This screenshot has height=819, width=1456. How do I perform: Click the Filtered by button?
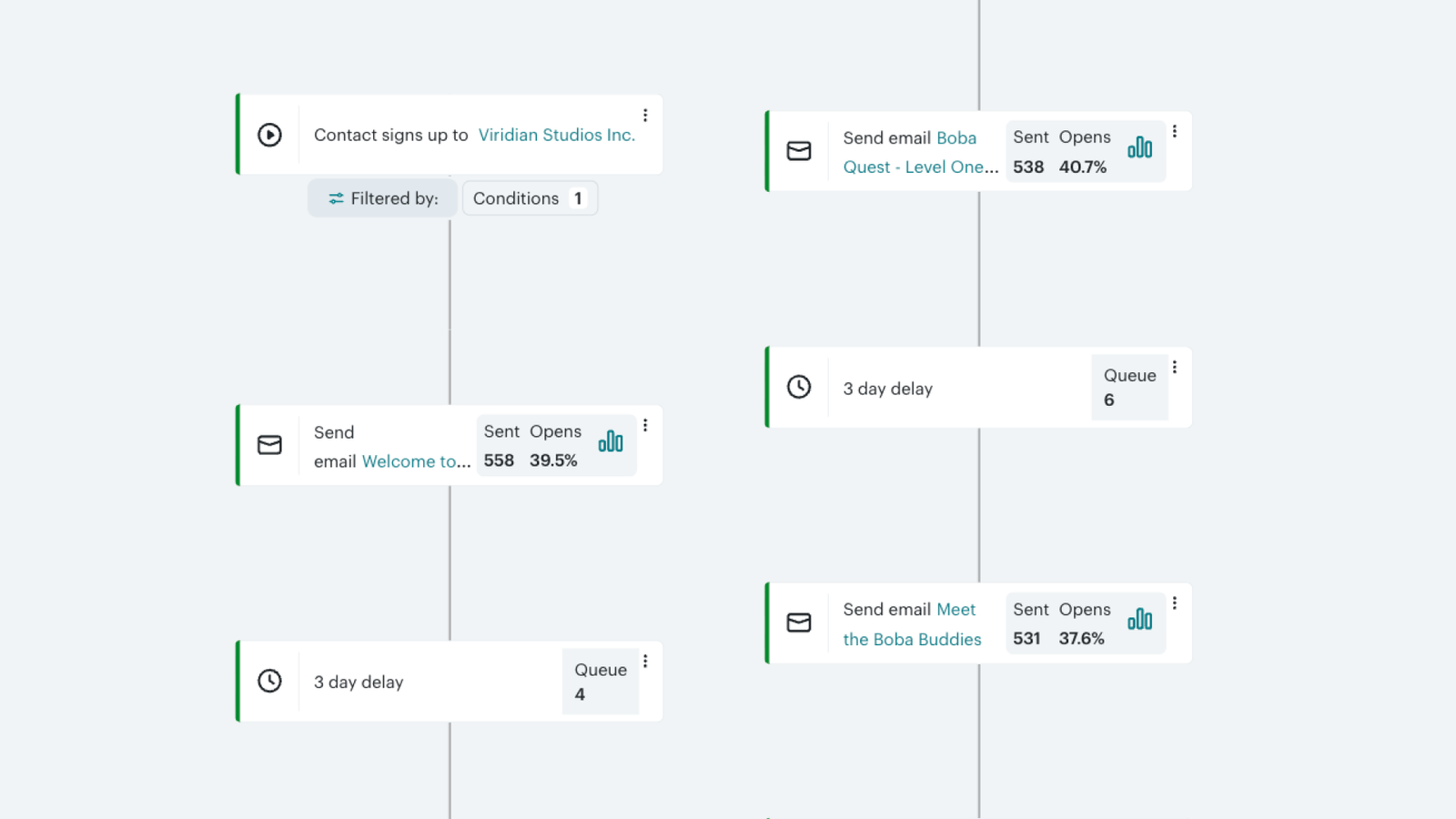(383, 198)
